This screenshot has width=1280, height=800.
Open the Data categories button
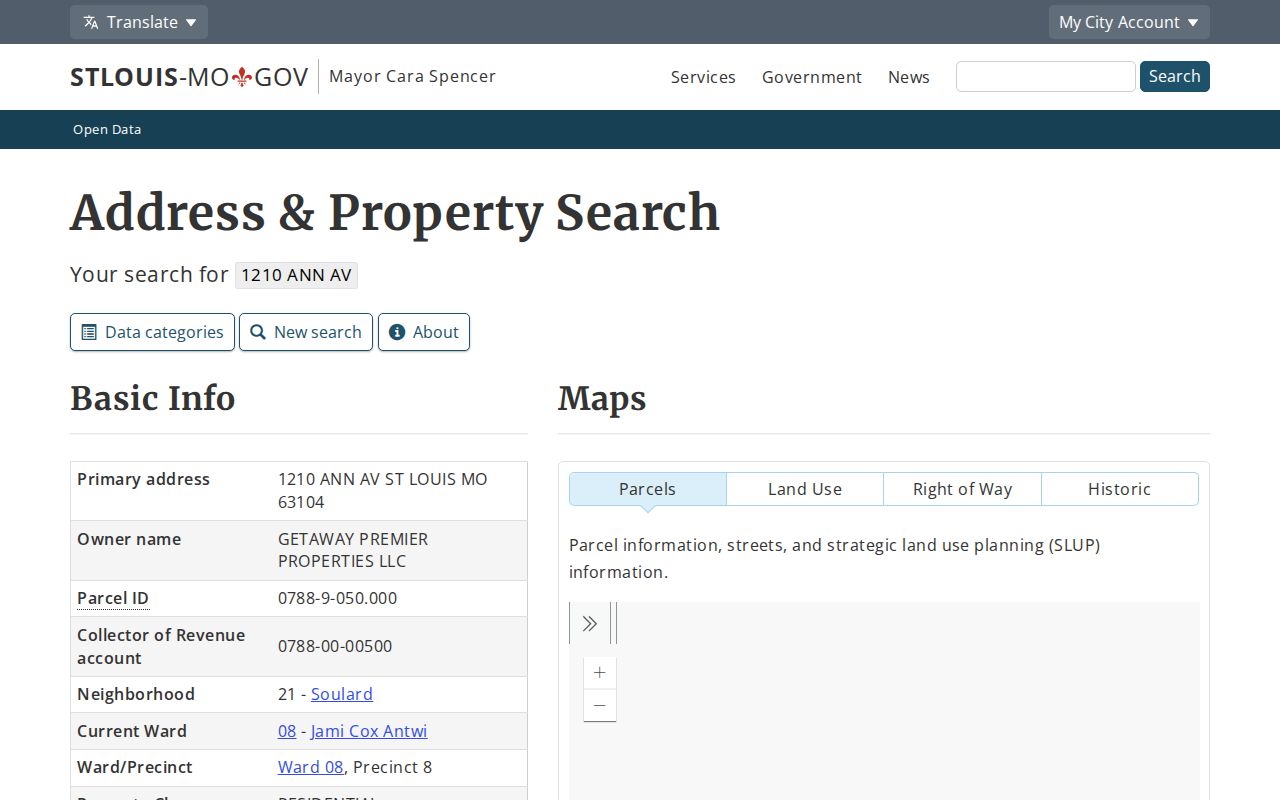tap(152, 332)
